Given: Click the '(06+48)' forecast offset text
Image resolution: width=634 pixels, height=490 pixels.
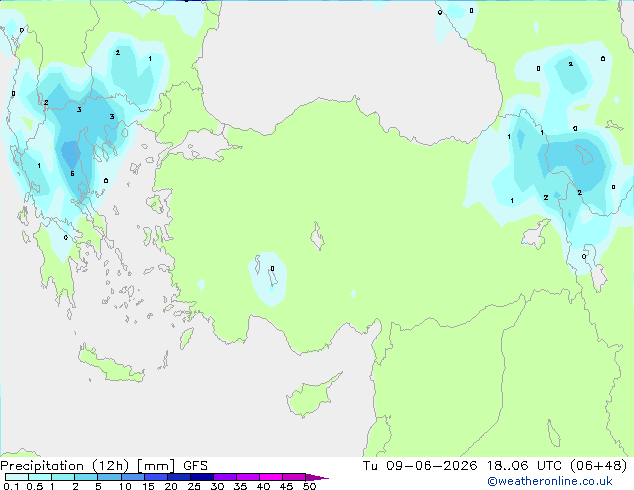Looking at the screenshot, I should click(x=599, y=466).
